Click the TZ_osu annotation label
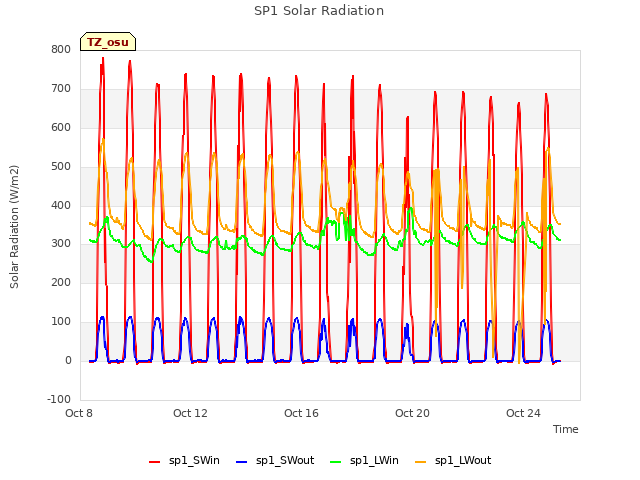This screenshot has height=480, width=640. pyautogui.click(x=108, y=42)
